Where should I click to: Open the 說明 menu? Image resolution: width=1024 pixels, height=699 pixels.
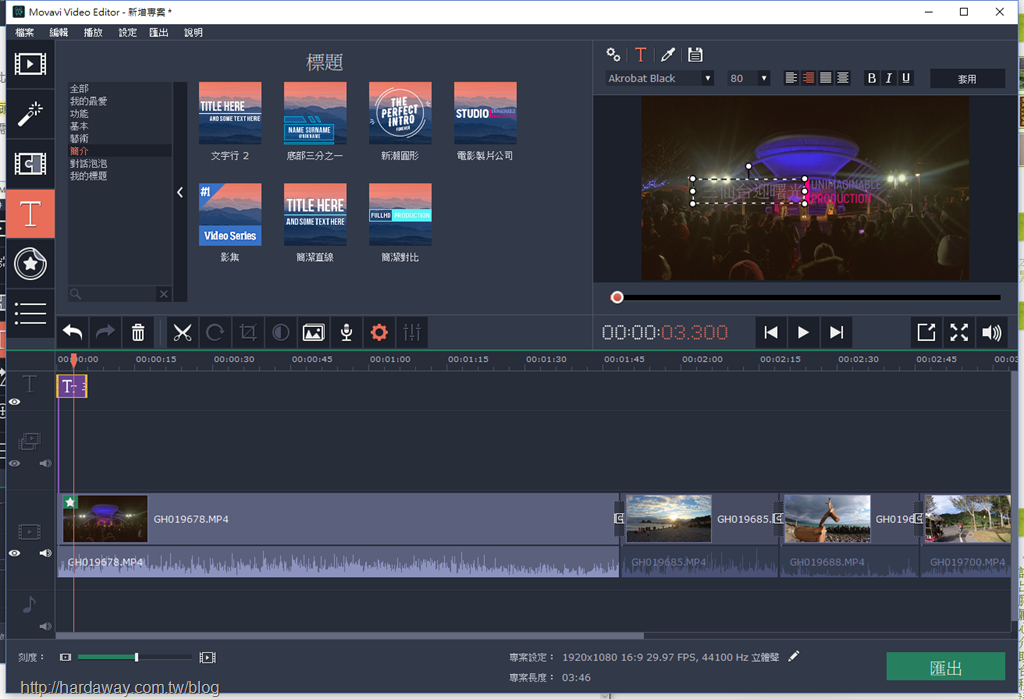tap(193, 32)
